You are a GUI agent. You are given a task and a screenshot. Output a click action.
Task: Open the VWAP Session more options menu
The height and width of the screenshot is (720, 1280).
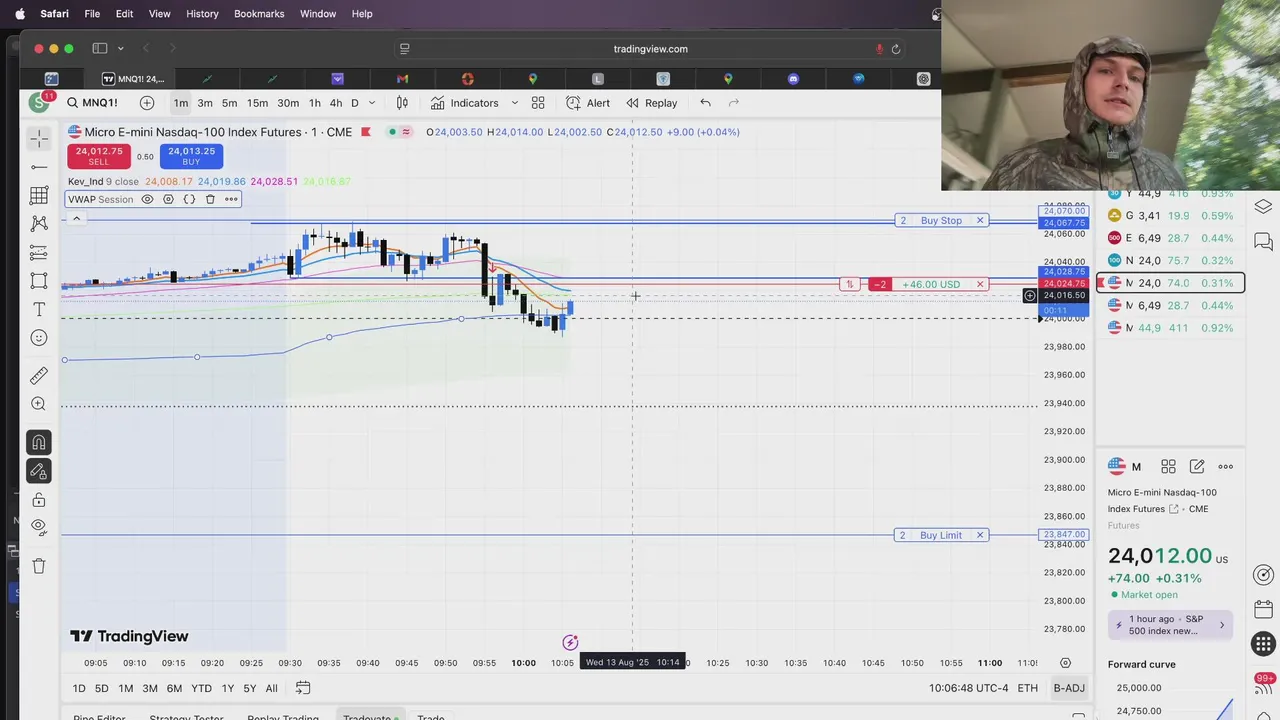(x=231, y=199)
